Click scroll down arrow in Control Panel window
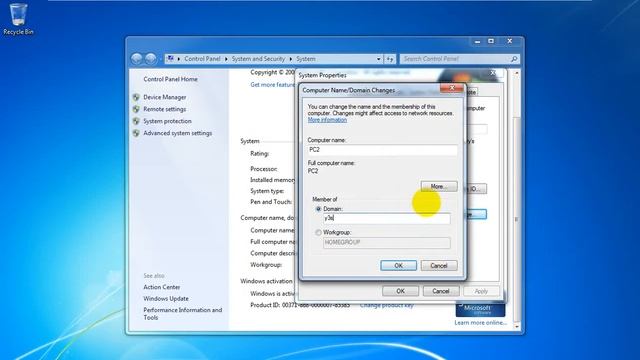Viewport: 640px width, 360px height. coord(517,326)
